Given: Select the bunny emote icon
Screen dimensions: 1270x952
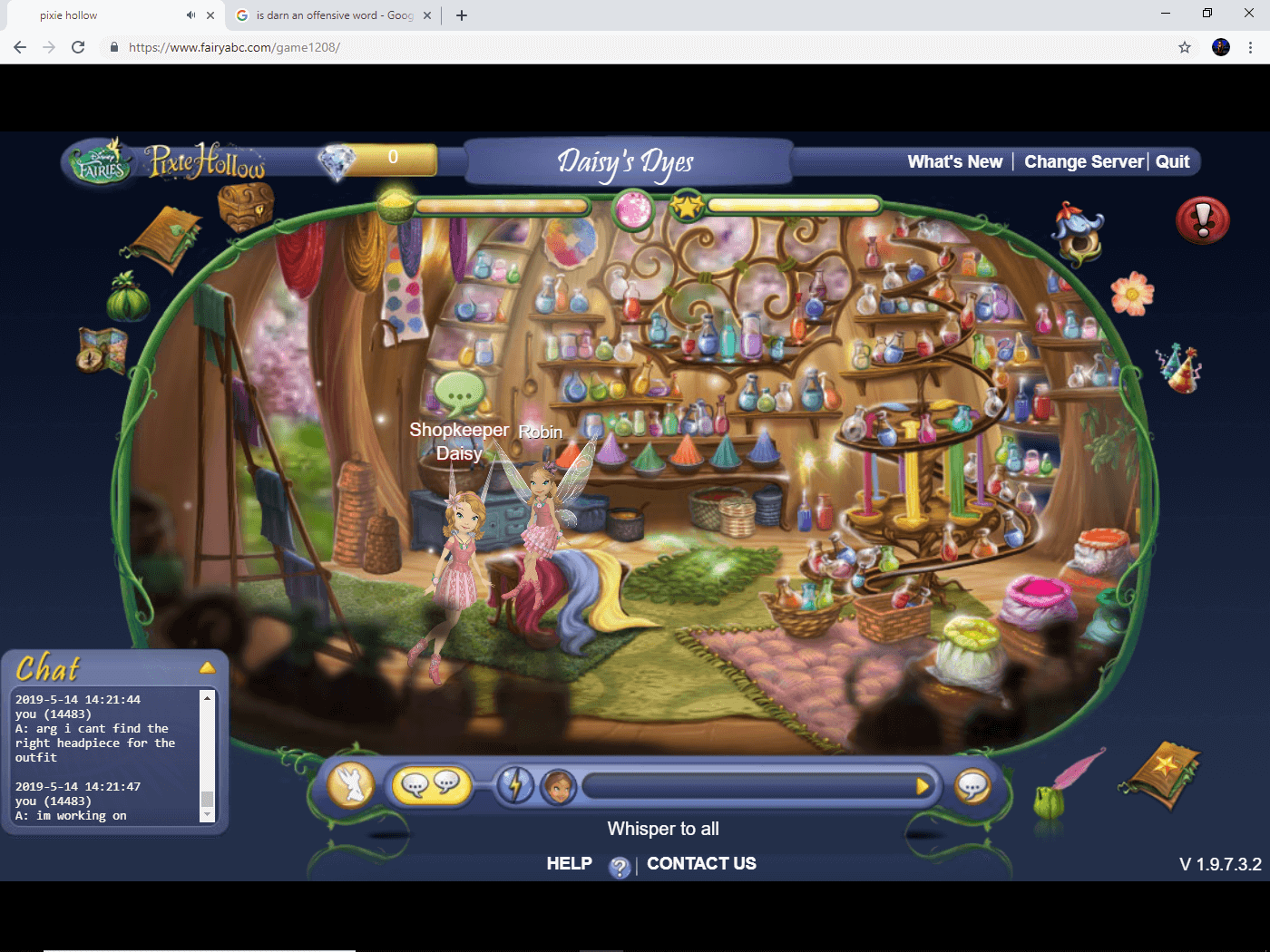Looking at the screenshot, I should (350, 785).
